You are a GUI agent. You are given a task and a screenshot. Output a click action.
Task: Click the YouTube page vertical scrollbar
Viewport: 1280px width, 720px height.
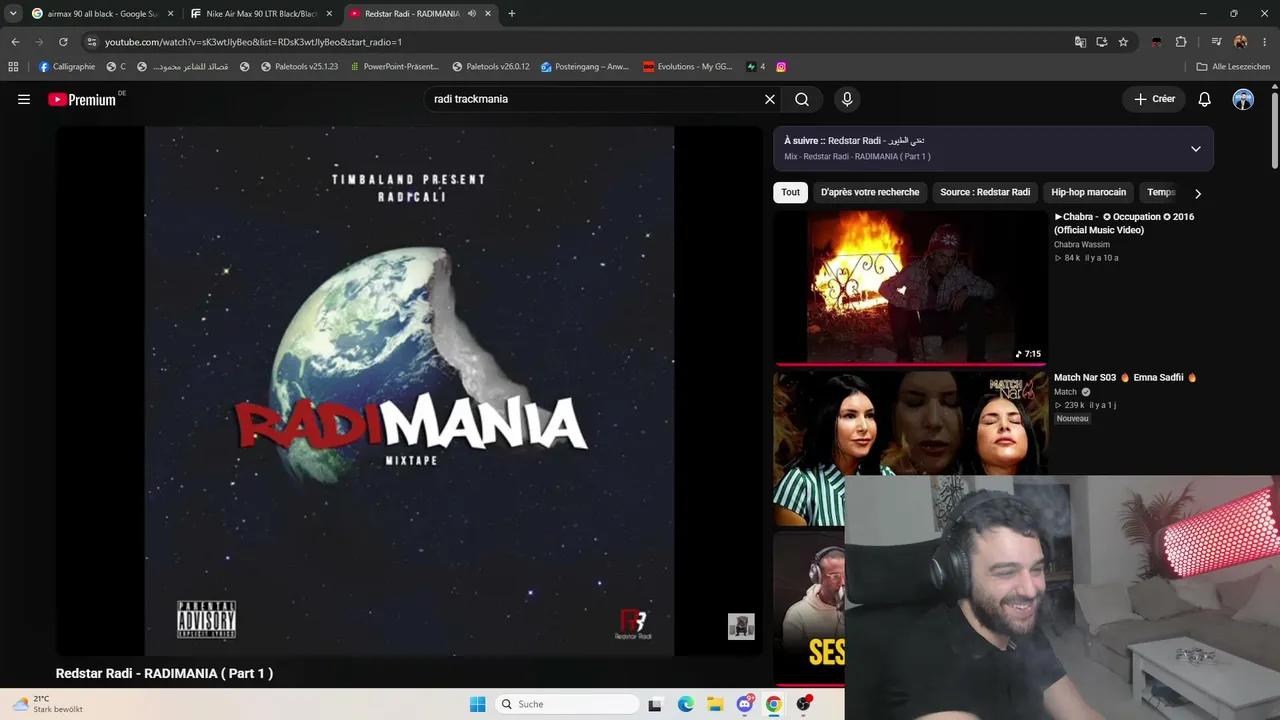(x=1275, y=130)
